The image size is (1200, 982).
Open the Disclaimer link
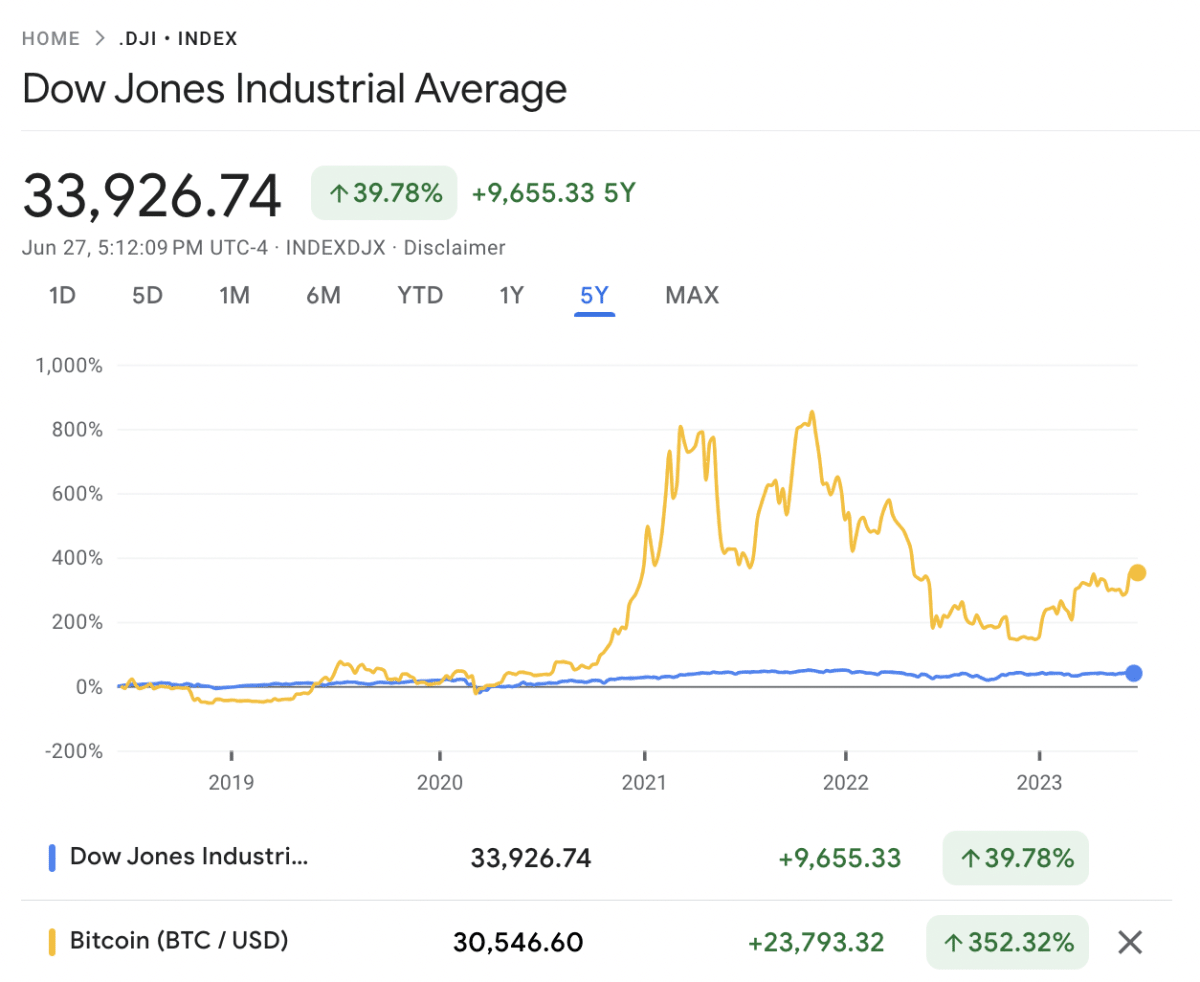[455, 247]
